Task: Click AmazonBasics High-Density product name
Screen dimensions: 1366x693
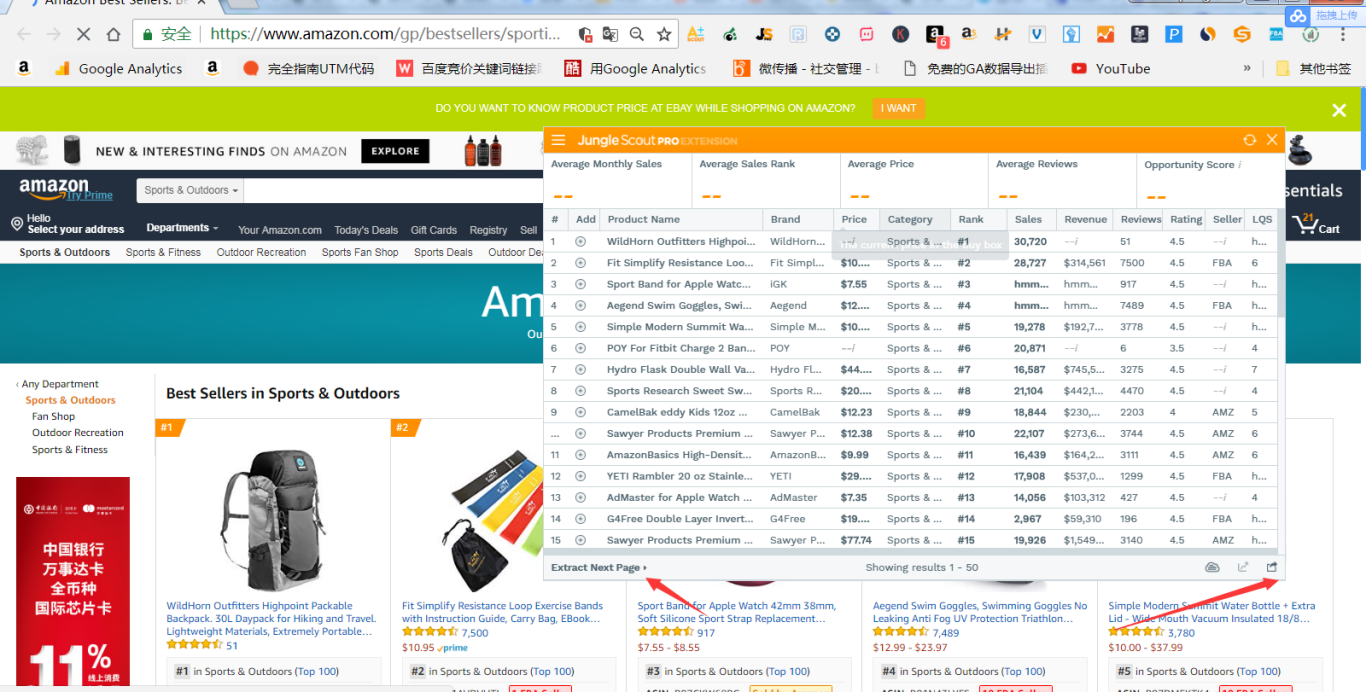Action: [679, 455]
